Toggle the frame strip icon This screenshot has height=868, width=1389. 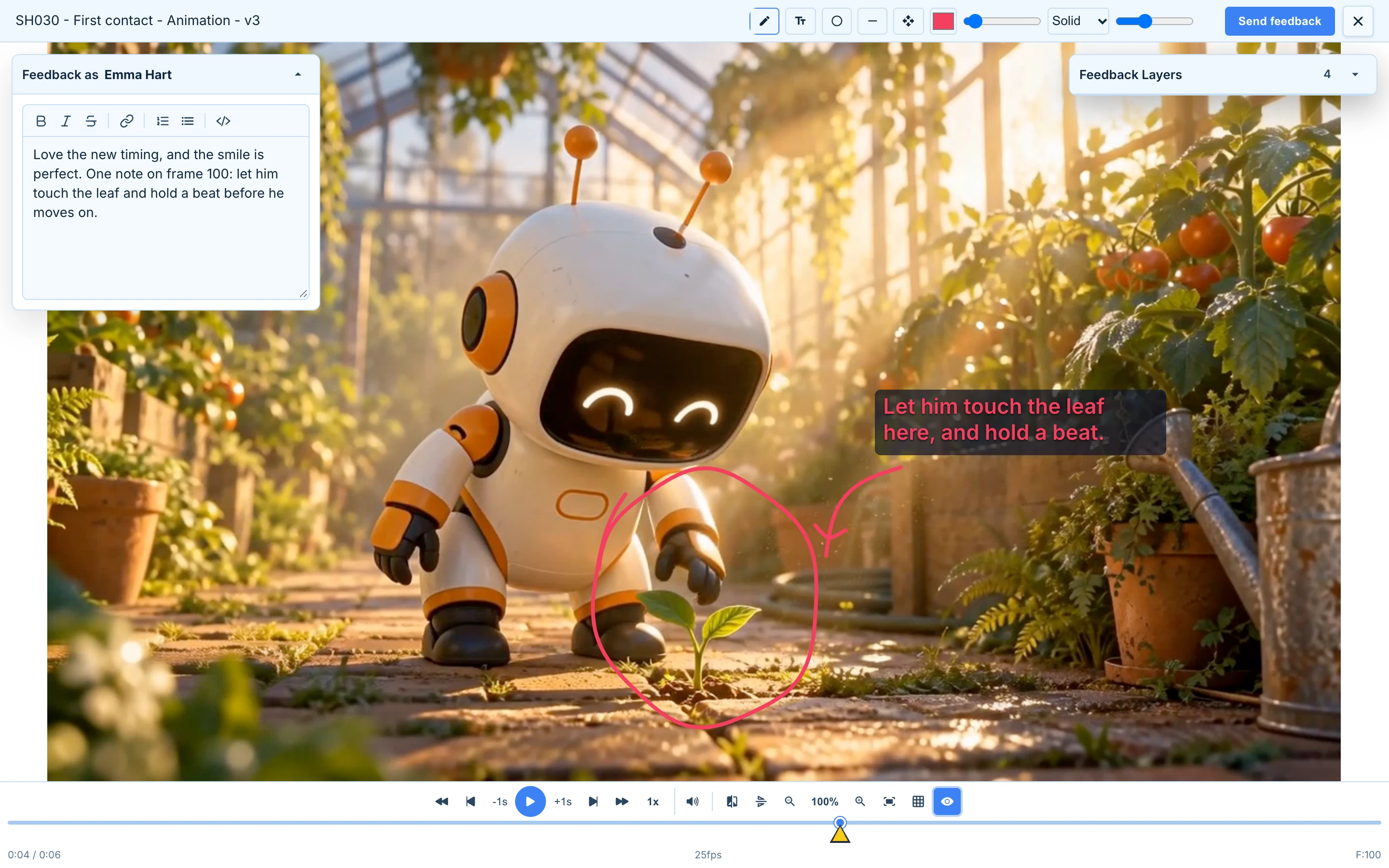tap(761, 801)
